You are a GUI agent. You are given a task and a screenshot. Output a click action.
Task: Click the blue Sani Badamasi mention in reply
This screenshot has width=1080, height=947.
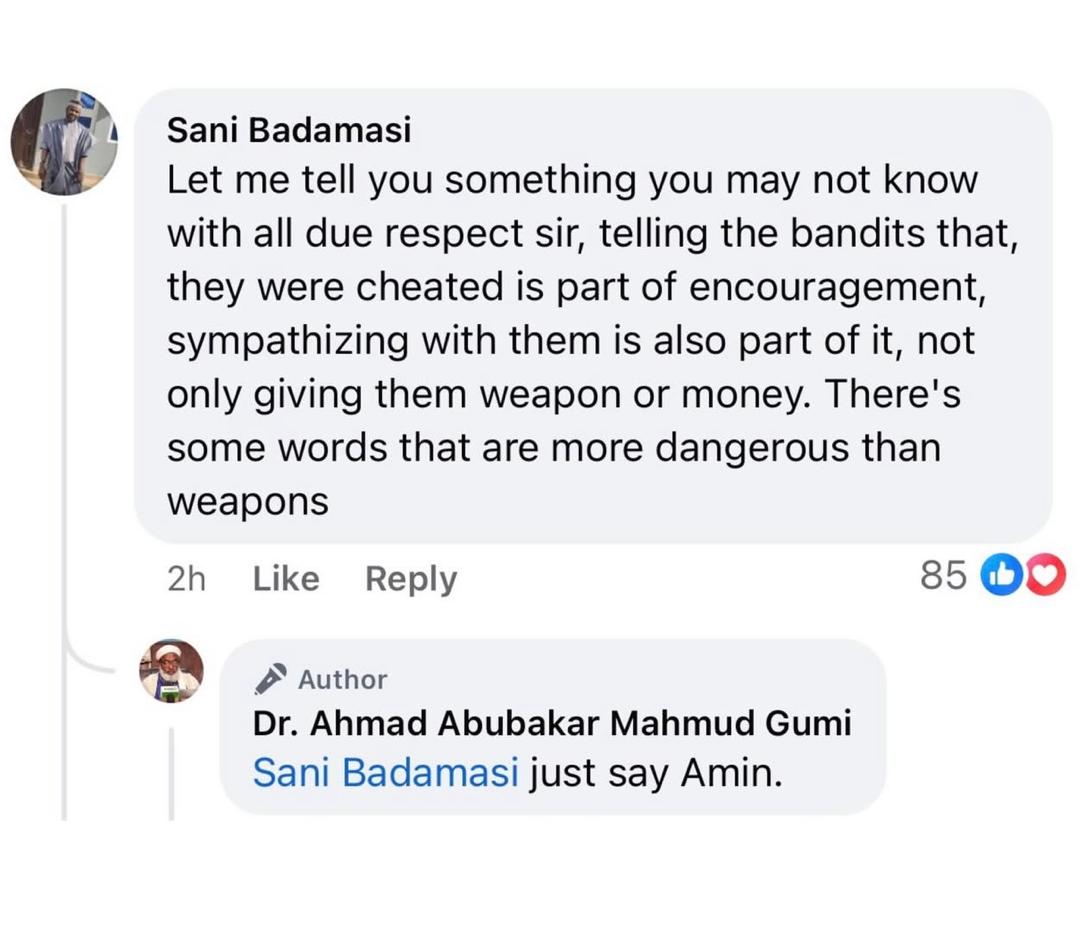pyautogui.click(x=386, y=773)
